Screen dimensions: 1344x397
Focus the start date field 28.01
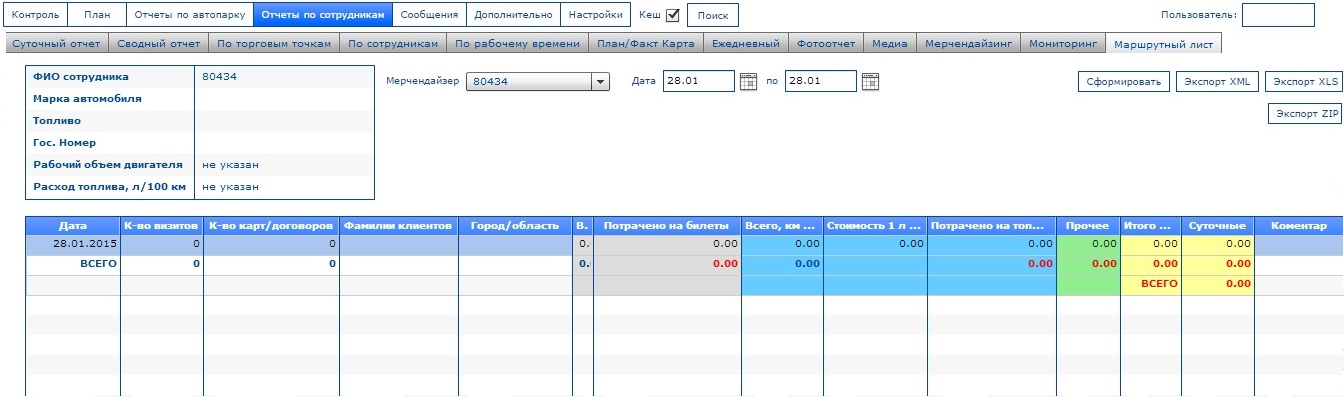699,82
